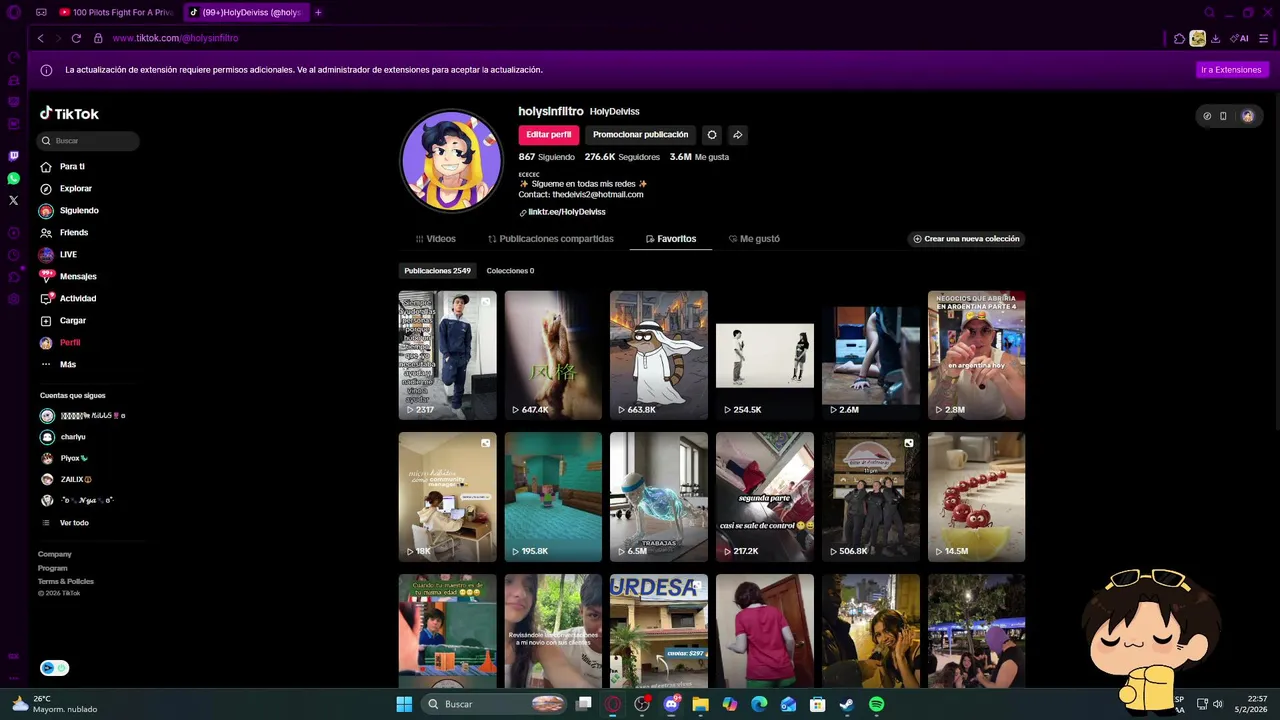Click the TikTok Buscar search field
This screenshot has height=720, width=1280.
(x=88, y=141)
